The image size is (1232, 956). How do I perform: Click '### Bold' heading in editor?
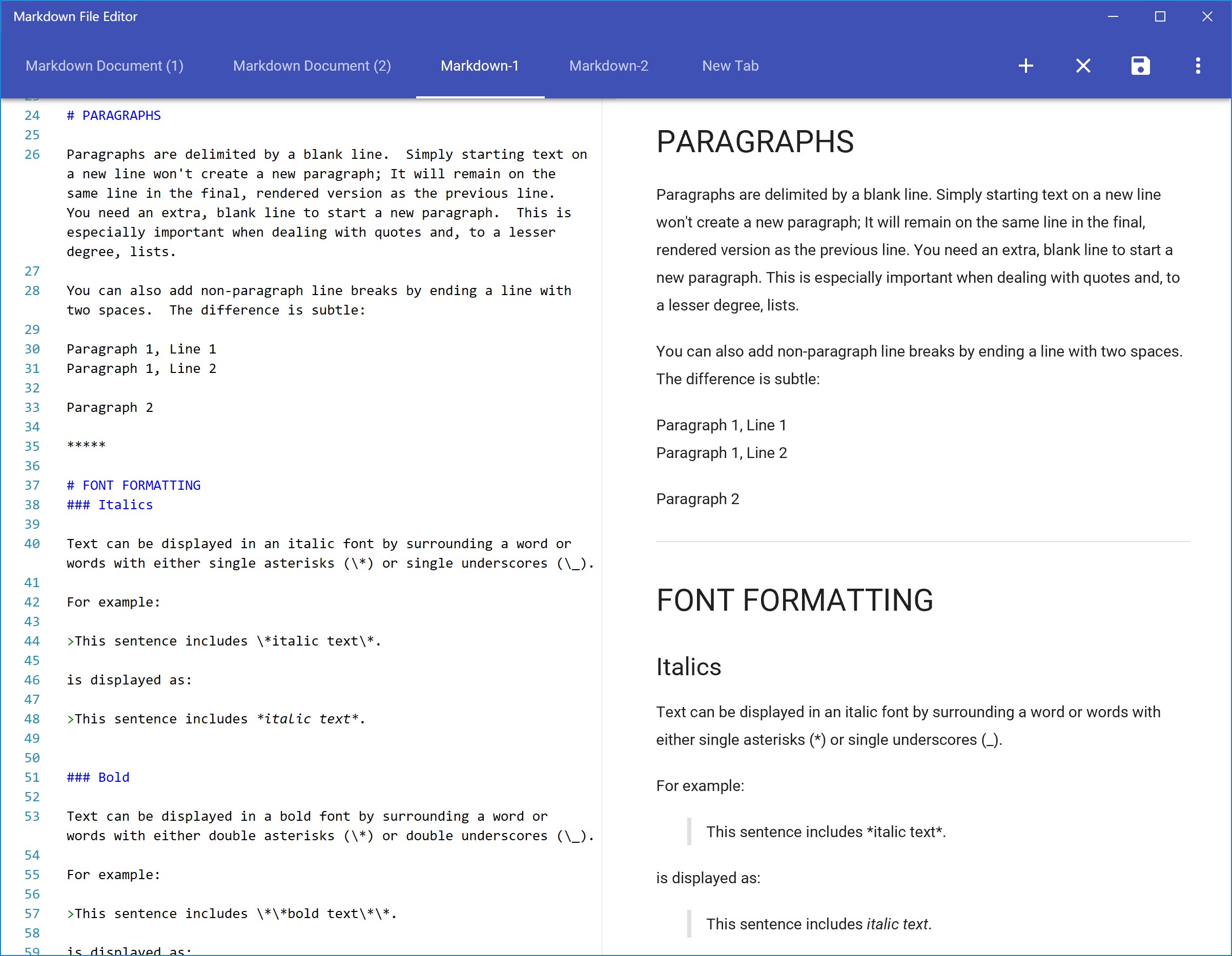(98, 777)
